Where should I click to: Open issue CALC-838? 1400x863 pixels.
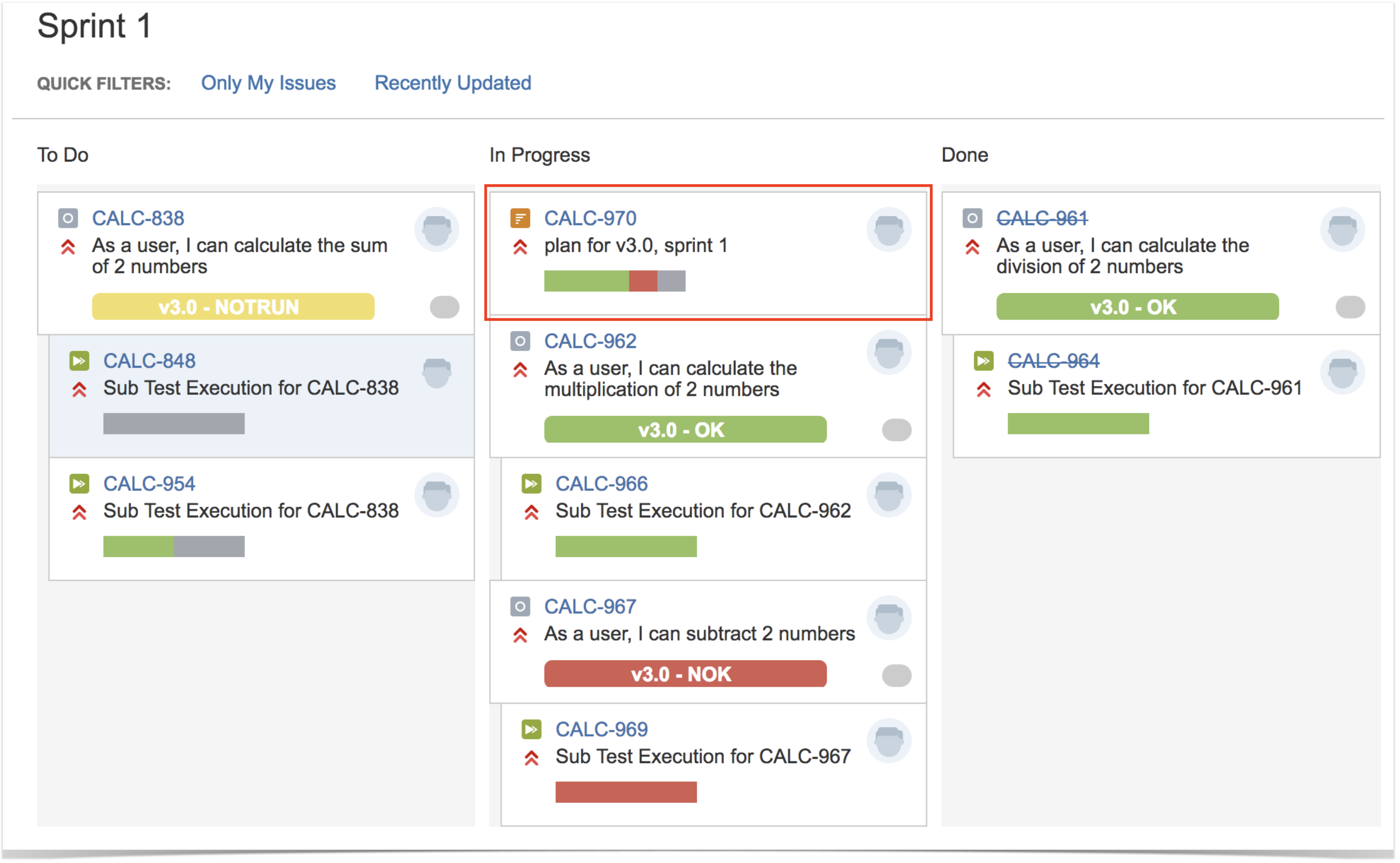138,218
